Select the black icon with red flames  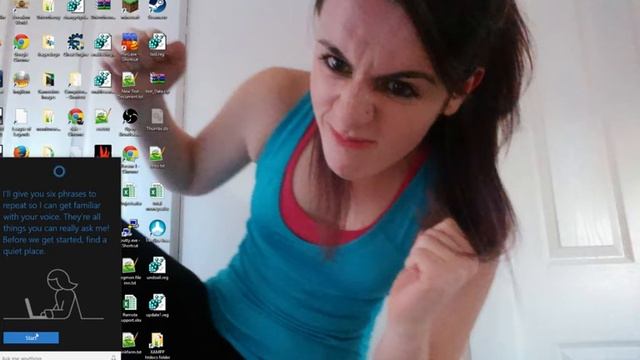tap(103, 151)
